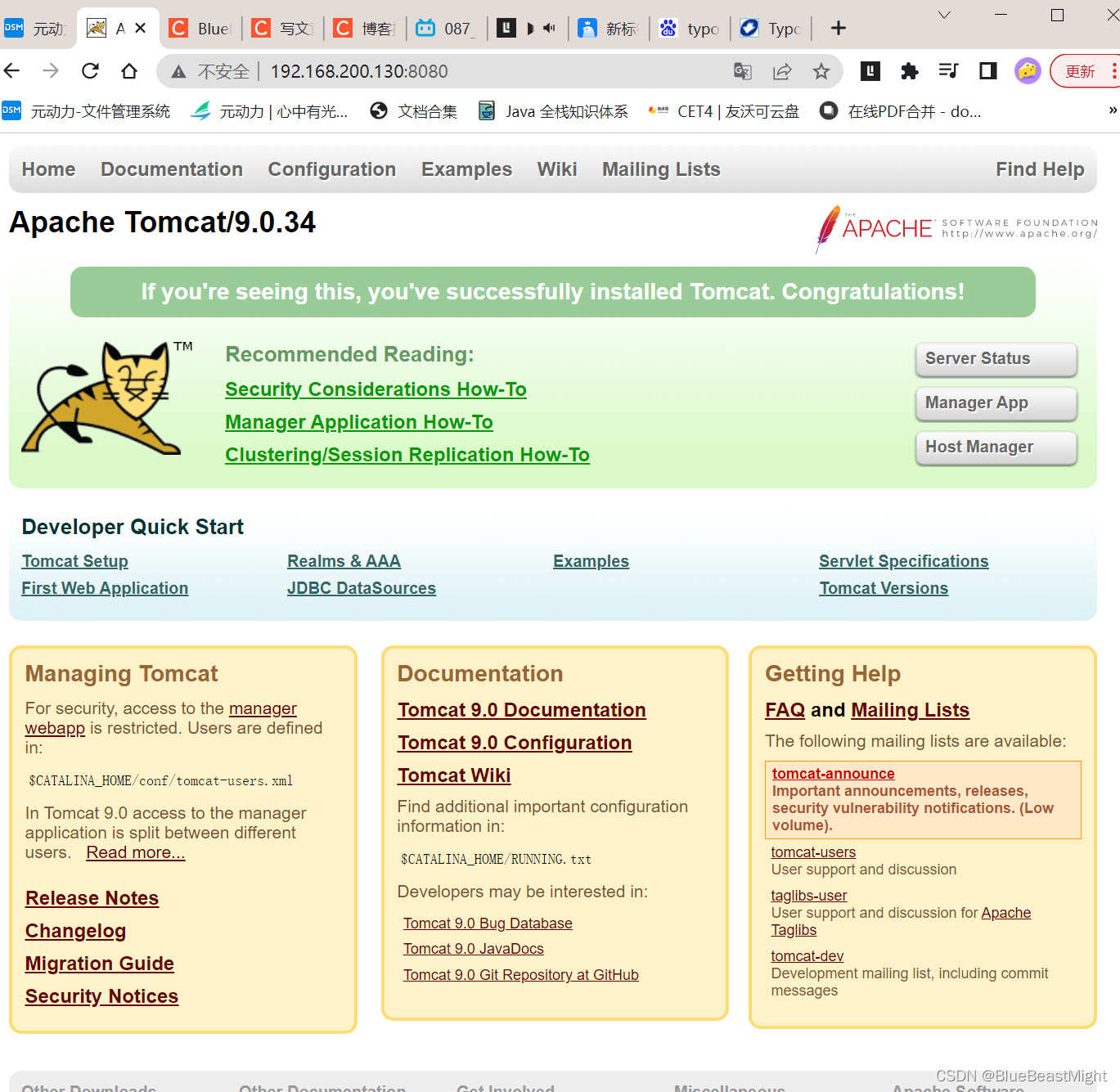Screen dimensions: 1120x1092
Task: Click the Manager App button
Action: point(996,403)
